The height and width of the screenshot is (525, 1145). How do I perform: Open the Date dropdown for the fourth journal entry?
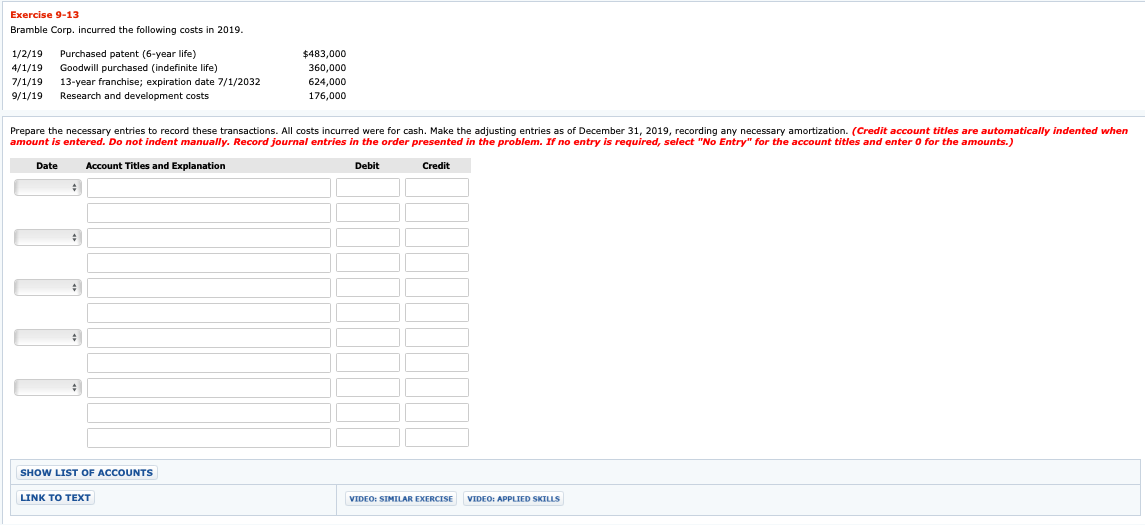[47, 337]
